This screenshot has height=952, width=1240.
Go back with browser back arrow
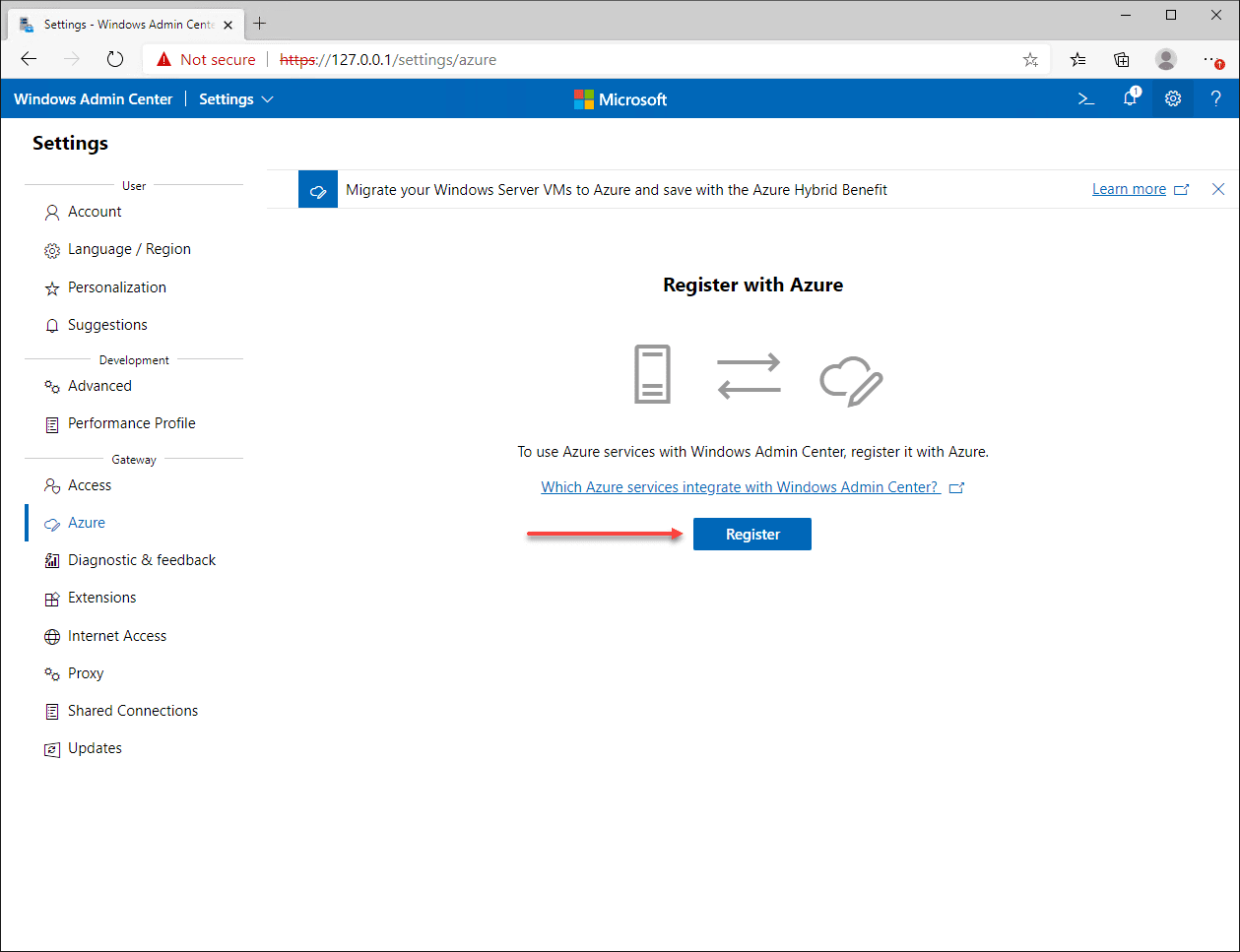tap(29, 59)
